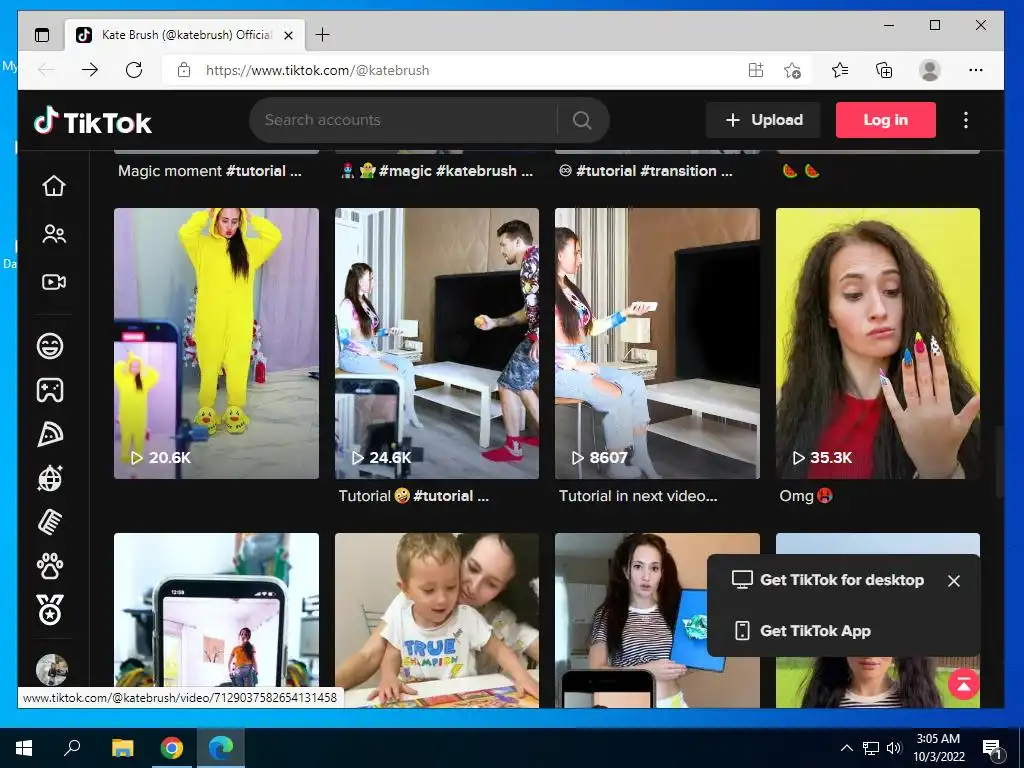The width and height of the screenshot is (1024, 768).
Task: Select the Beauty comb category icon
Action: click(50, 522)
